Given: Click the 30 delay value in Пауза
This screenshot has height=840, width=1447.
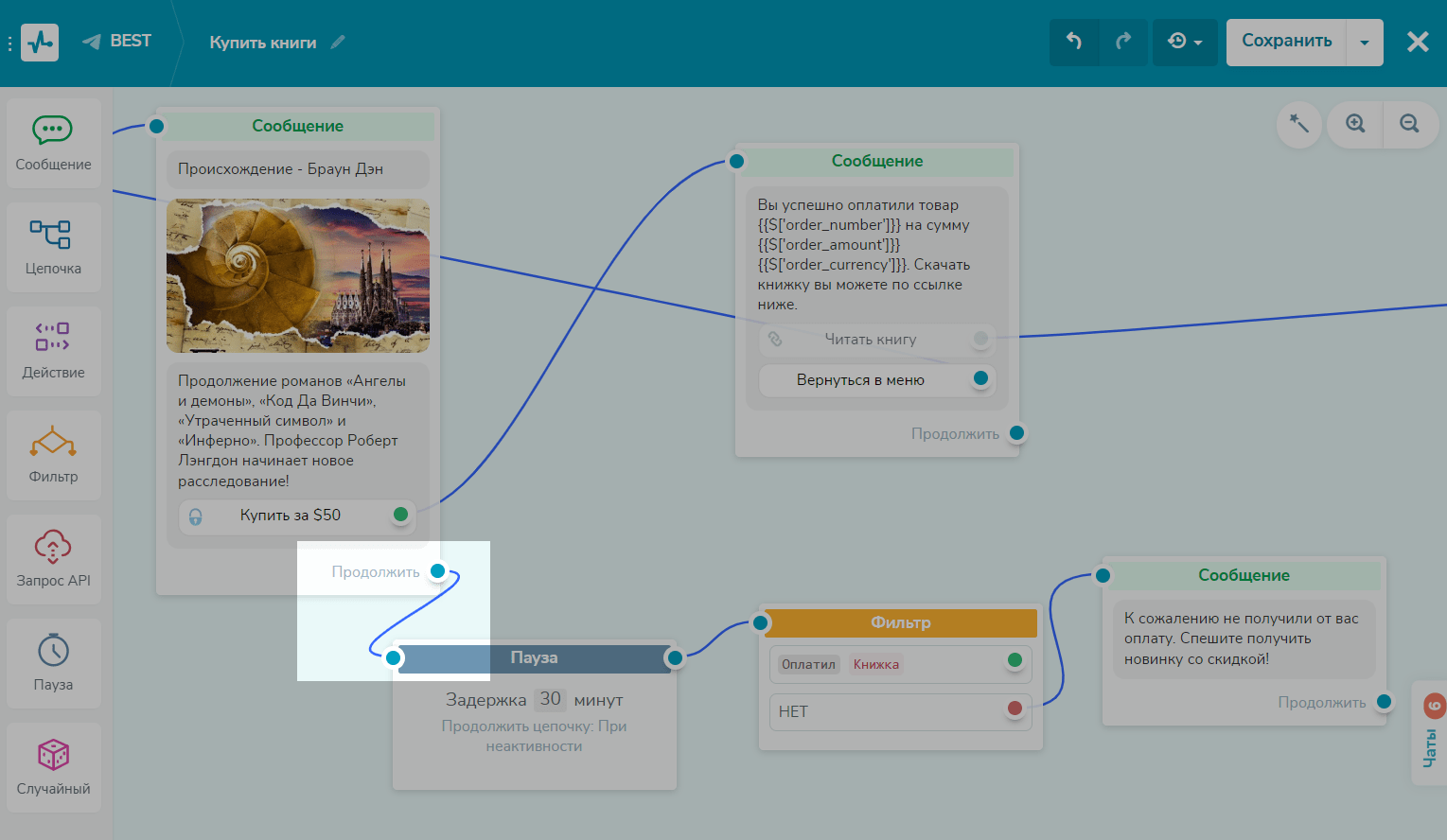Looking at the screenshot, I should (550, 699).
